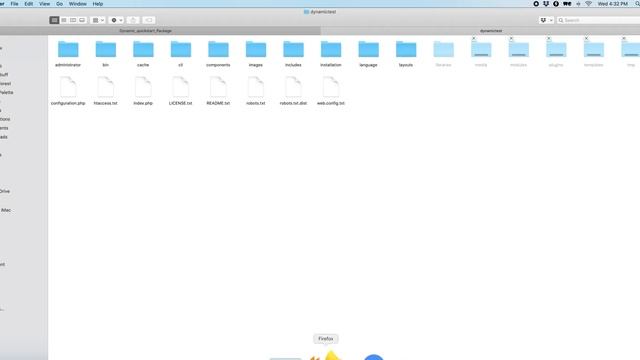Viewport: 640px width, 360px height.
Task: Open the bin folder
Action: [x=106, y=49]
